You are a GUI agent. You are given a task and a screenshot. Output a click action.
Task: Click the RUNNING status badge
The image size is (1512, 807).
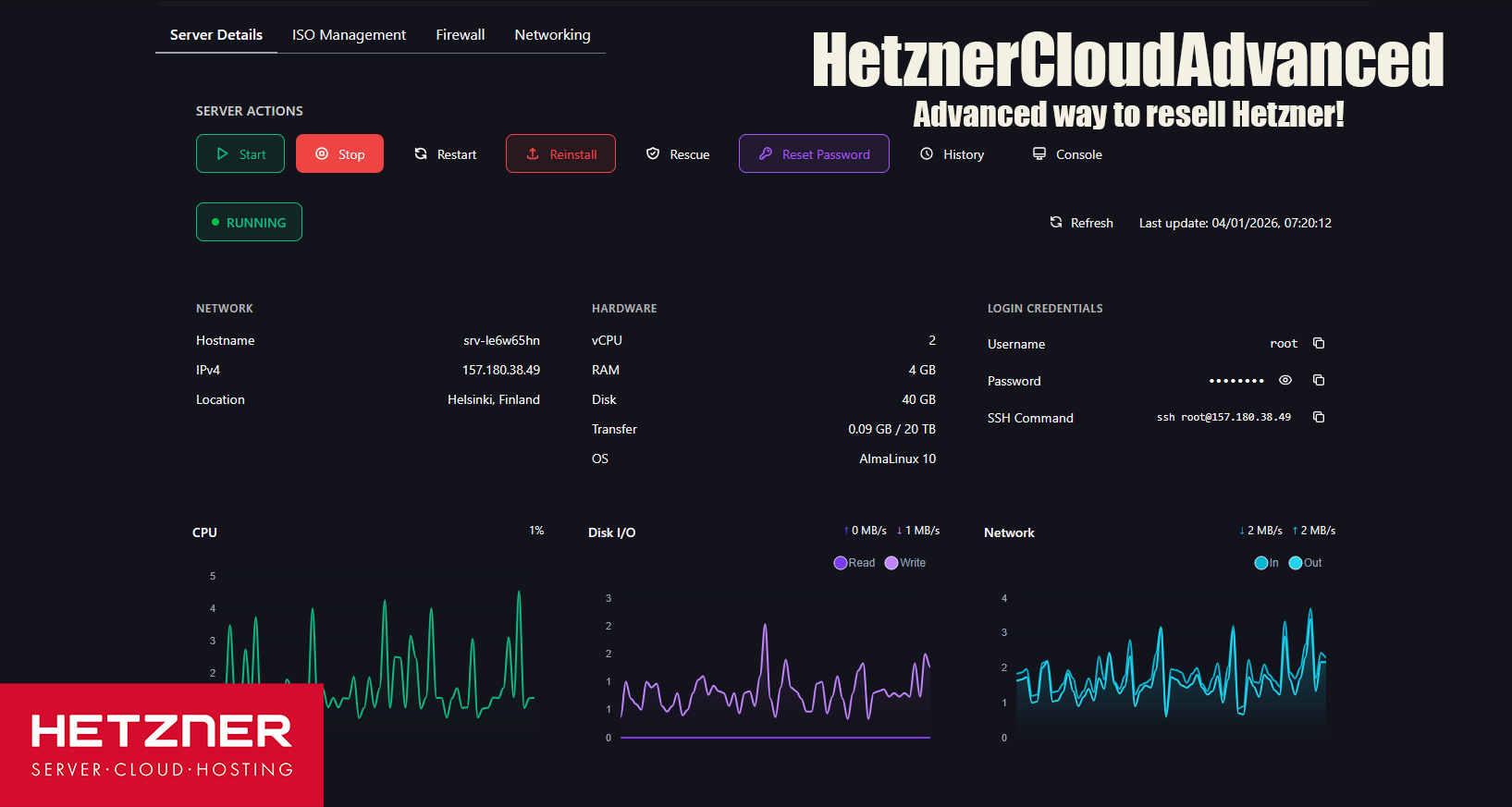pos(249,222)
